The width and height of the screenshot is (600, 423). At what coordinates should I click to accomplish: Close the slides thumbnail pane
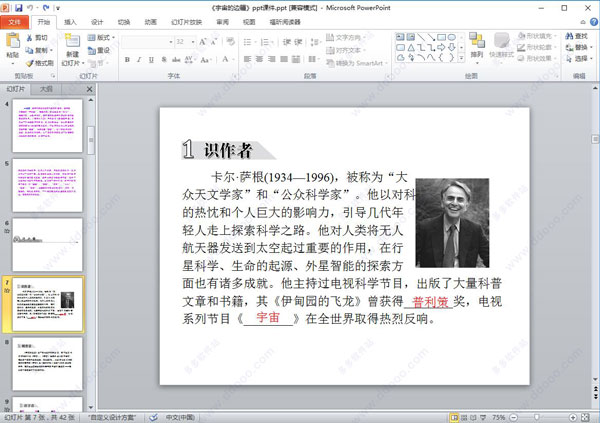[90, 89]
